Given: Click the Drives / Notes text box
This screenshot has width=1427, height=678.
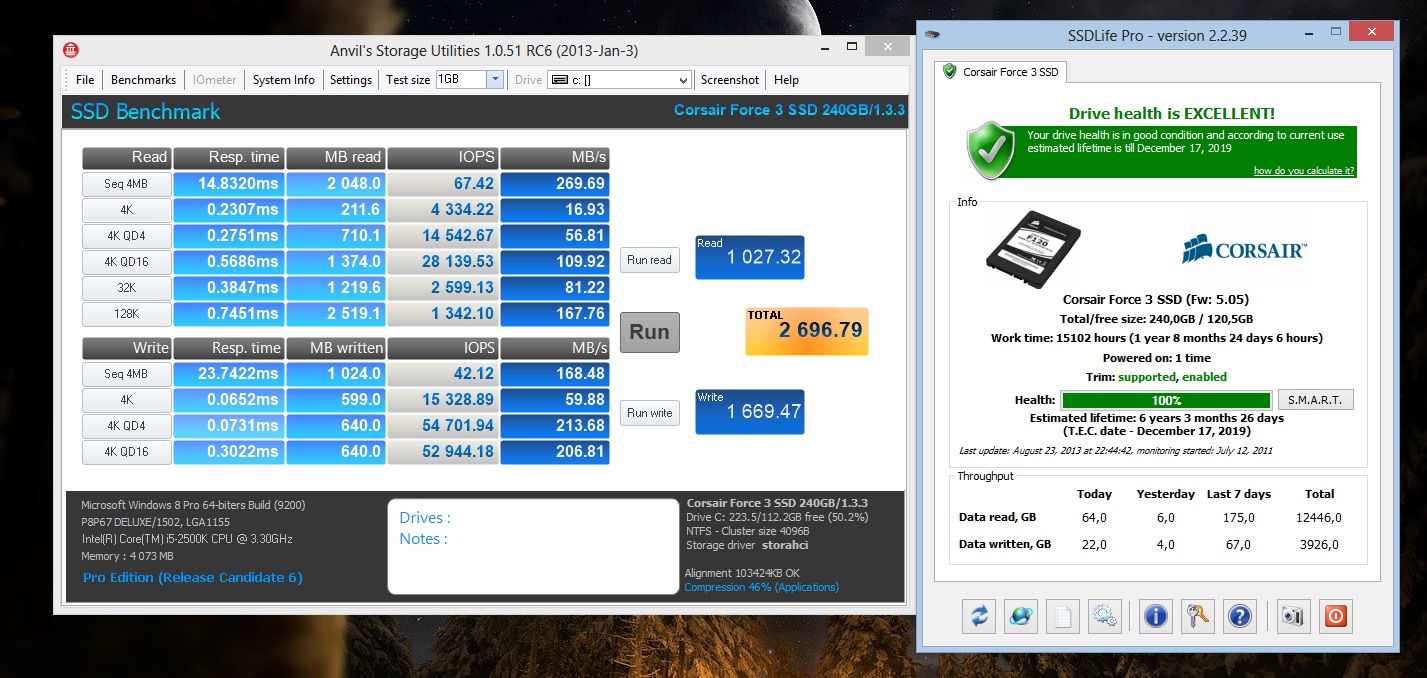Looking at the screenshot, I should (x=533, y=546).
